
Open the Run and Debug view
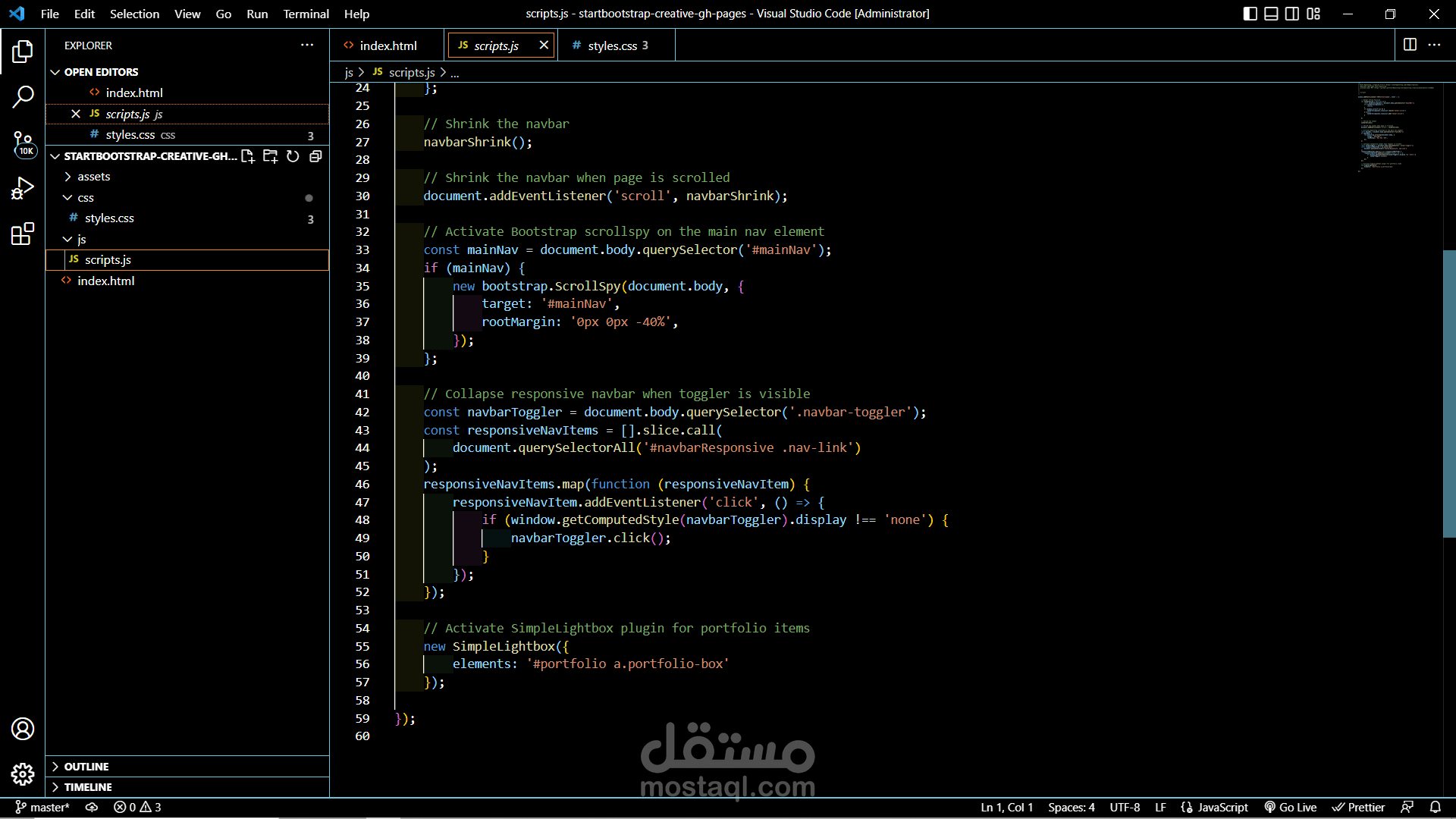coord(23,188)
